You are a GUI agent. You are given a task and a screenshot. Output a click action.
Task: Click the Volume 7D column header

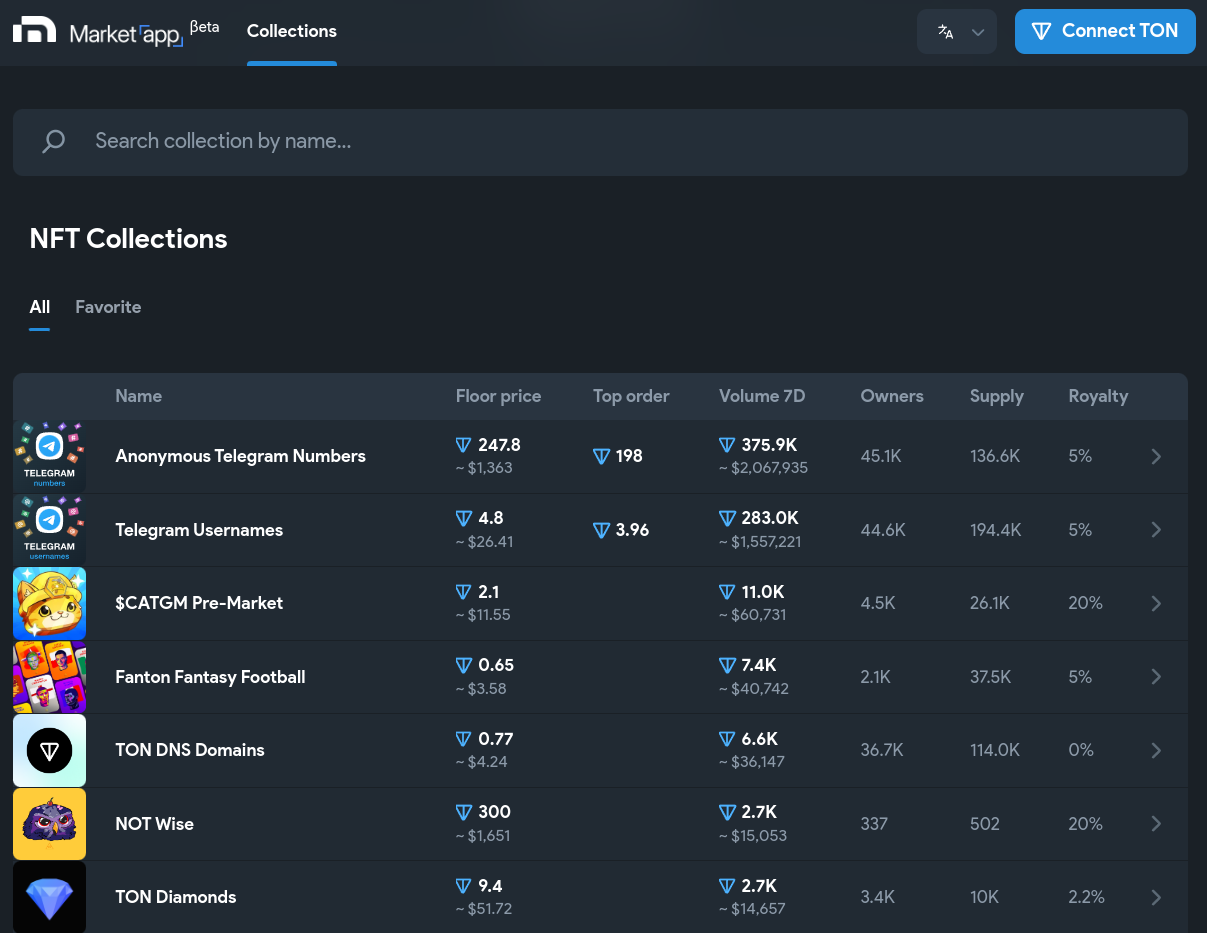(762, 396)
